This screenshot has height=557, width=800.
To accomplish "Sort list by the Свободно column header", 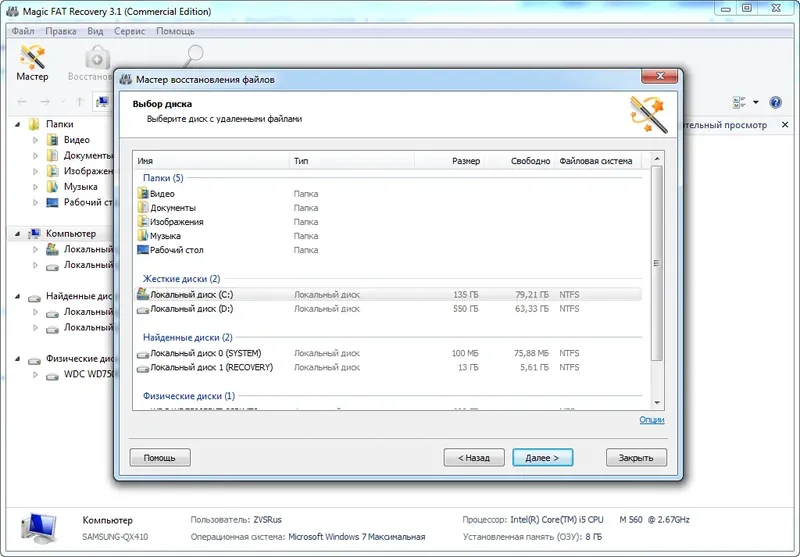I will (x=519, y=161).
